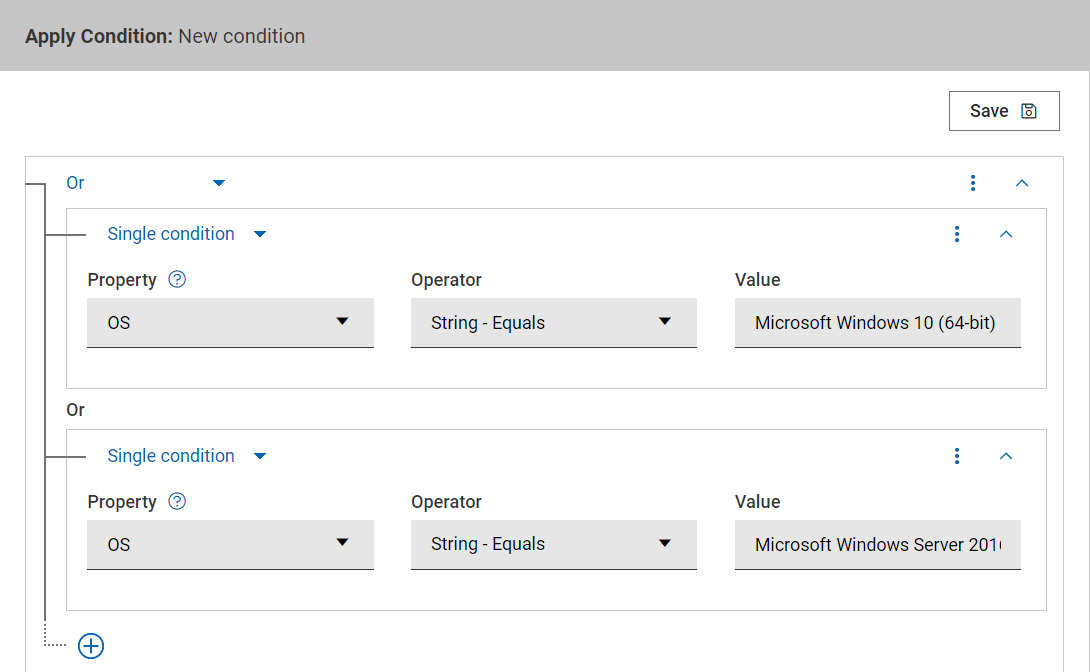Open first condition's Property OS dropdown
Image resolution: width=1090 pixels, height=672 pixels.
pyautogui.click(x=230, y=323)
